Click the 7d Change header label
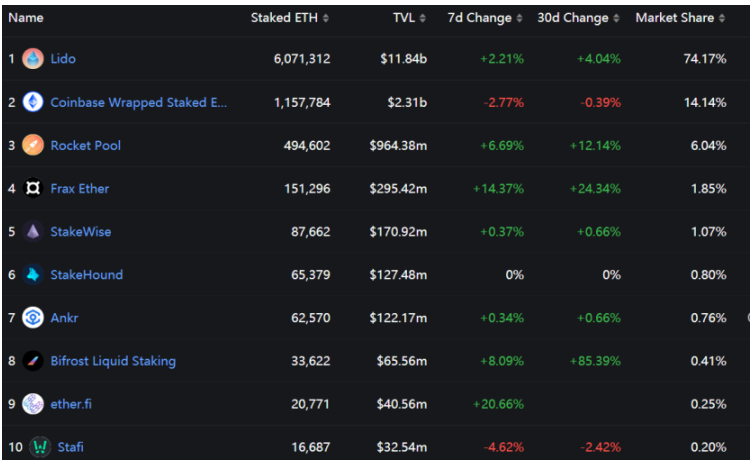Screen dimensions: 754x467 [479, 18]
